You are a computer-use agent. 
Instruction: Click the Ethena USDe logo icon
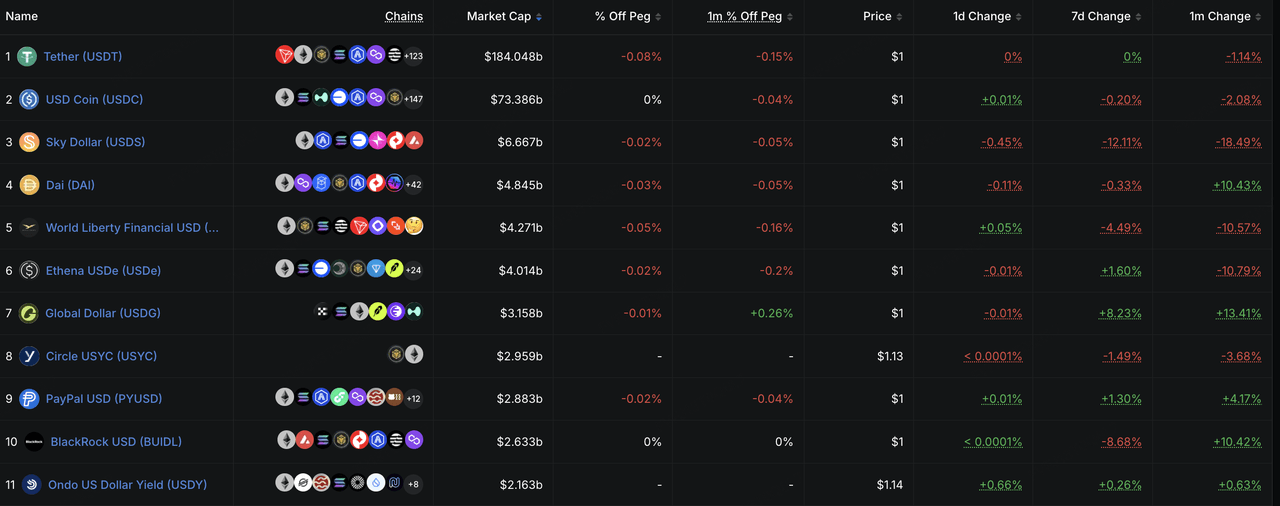28,271
